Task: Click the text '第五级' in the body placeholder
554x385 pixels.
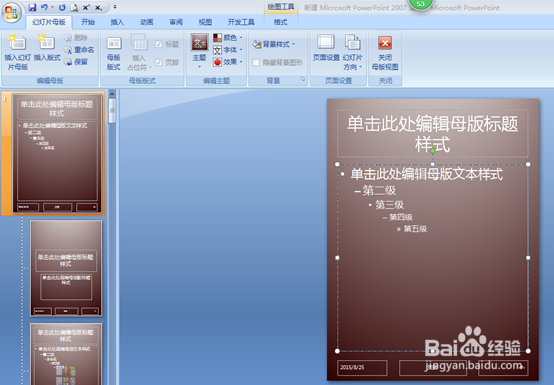Action: [415, 229]
